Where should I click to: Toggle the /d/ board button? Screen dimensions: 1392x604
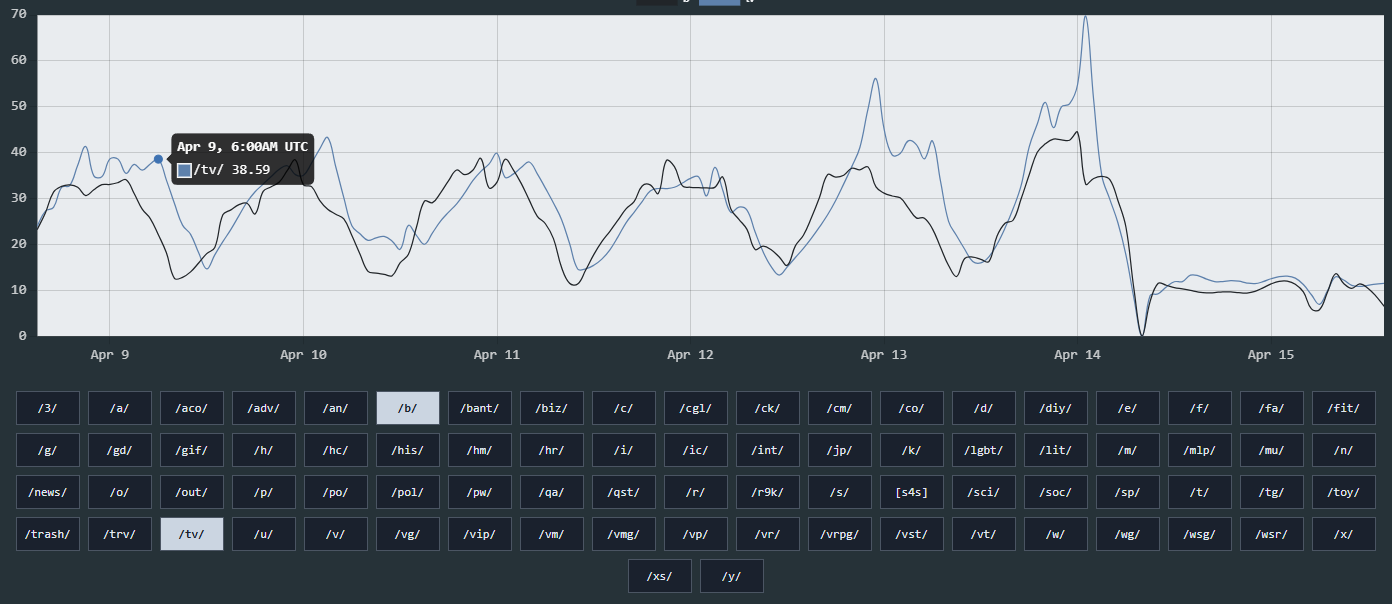coord(984,408)
